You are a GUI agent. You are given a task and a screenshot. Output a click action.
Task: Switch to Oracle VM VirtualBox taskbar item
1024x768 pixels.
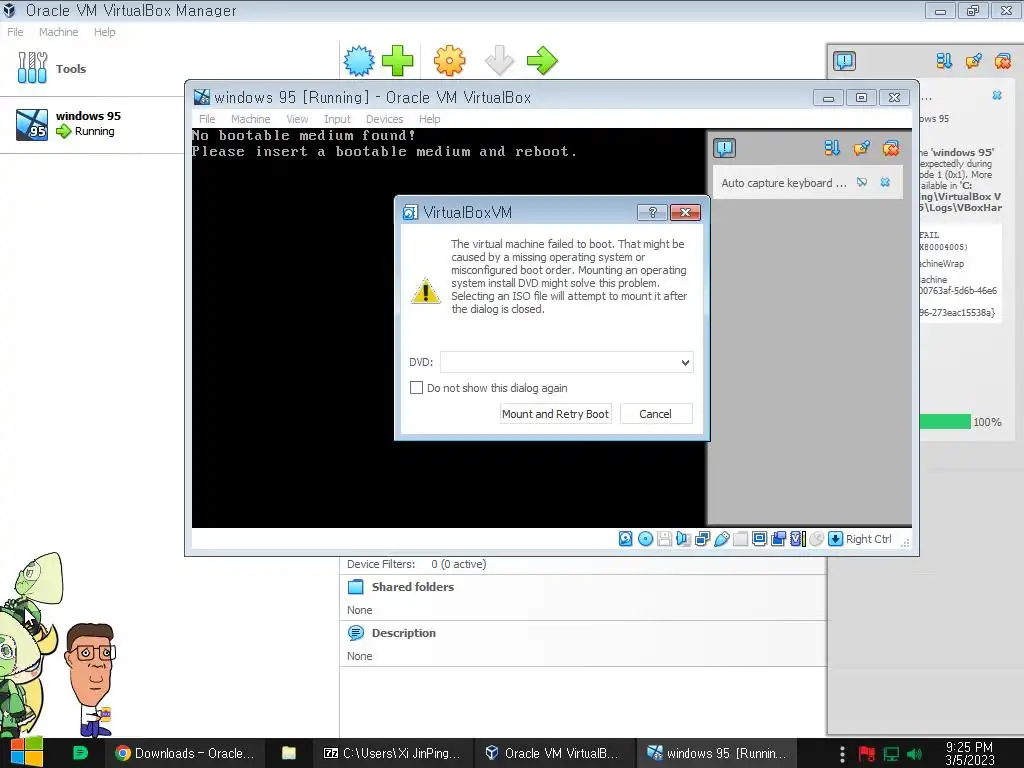click(x=552, y=753)
